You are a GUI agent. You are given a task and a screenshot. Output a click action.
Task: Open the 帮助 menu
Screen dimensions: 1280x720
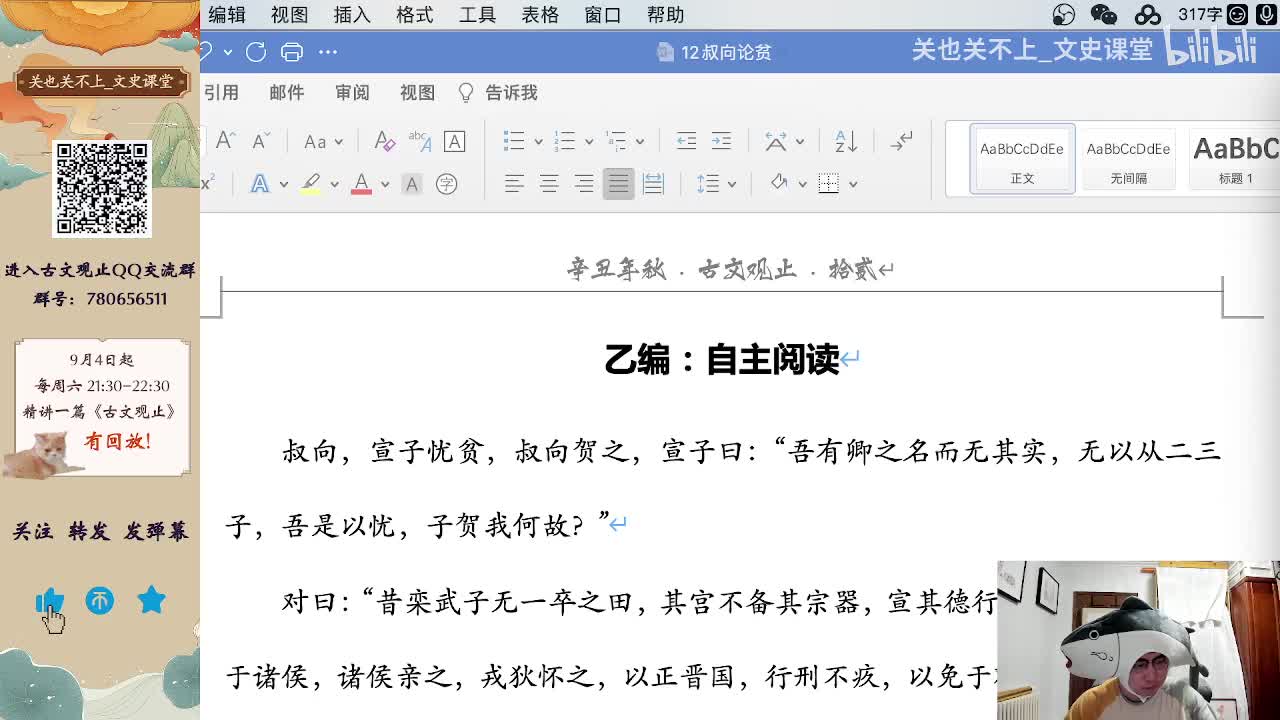point(666,15)
